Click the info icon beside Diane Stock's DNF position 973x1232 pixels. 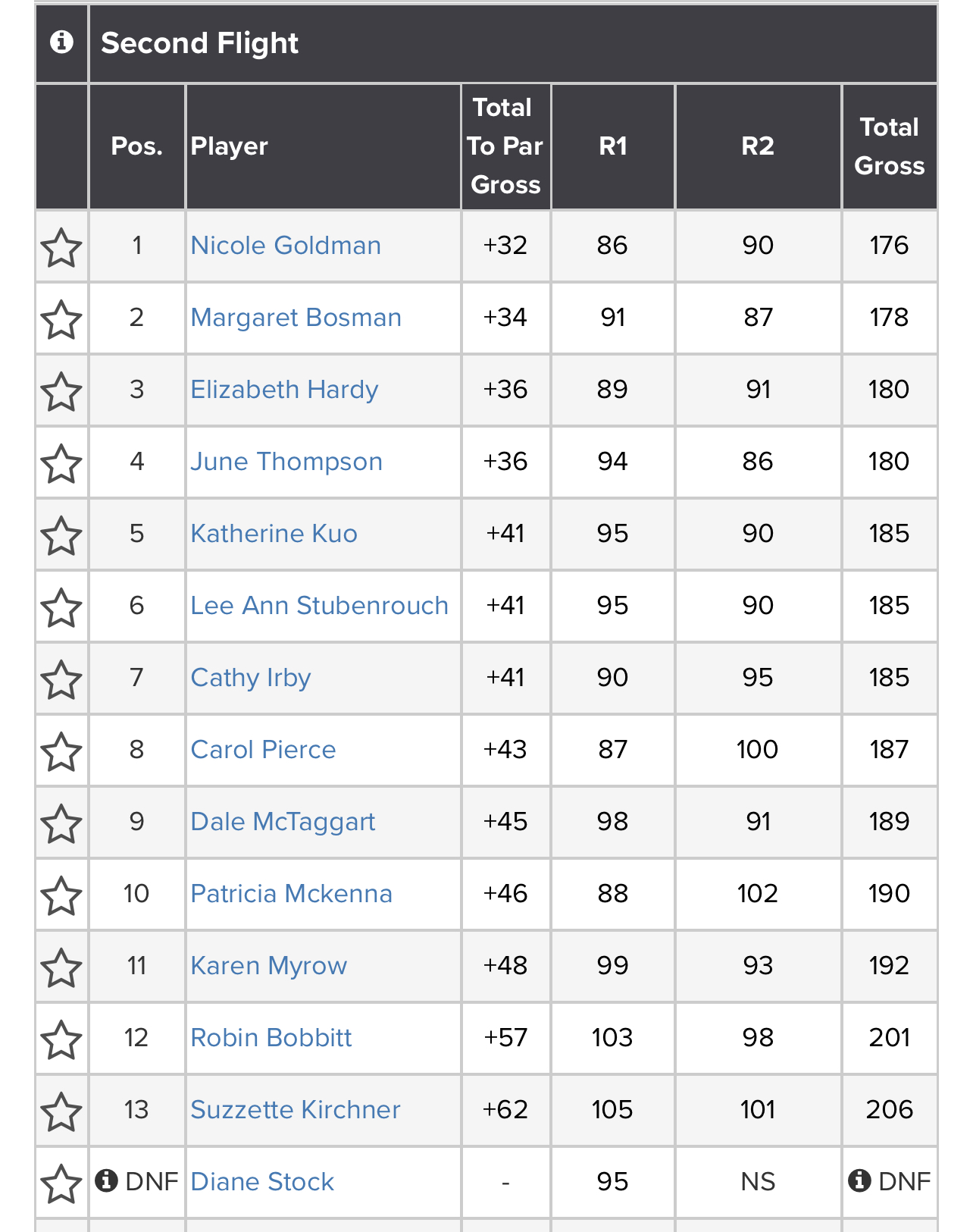(106, 1180)
